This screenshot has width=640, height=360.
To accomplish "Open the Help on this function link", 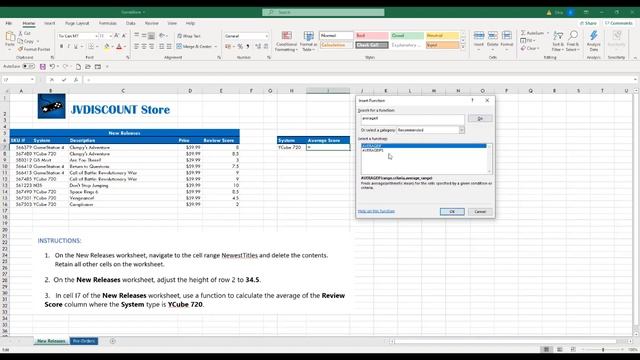I will coord(376,211).
